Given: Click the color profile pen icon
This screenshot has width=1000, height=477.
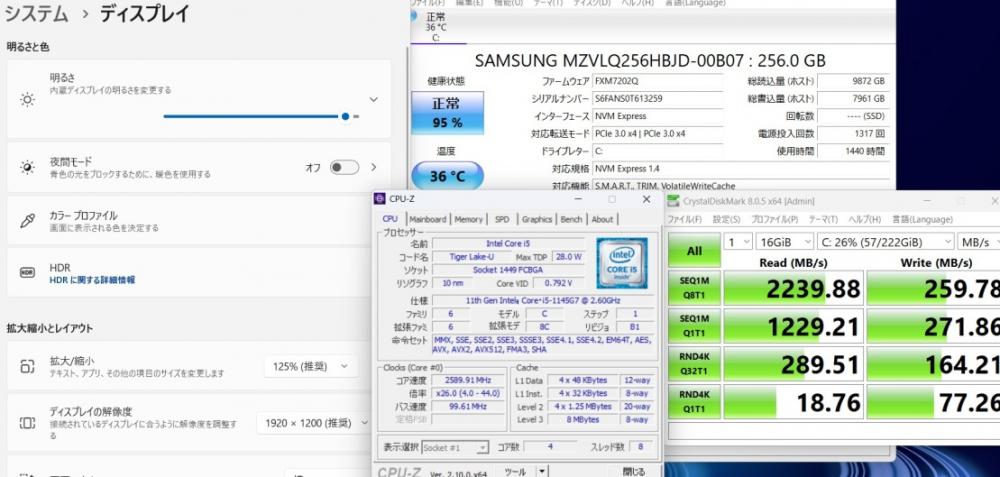Looking at the screenshot, I should tap(28, 221).
